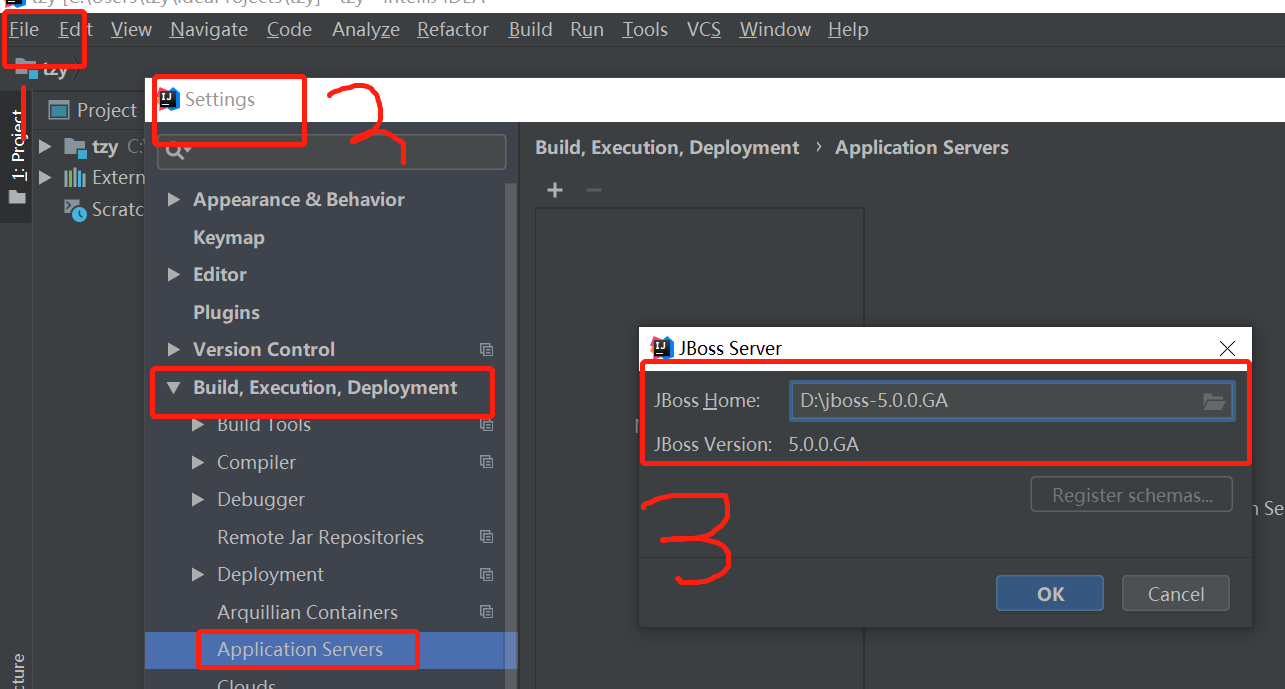Click Build, Execution, Deployment breadcrumb
1285x689 pixels.
click(x=667, y=148)
